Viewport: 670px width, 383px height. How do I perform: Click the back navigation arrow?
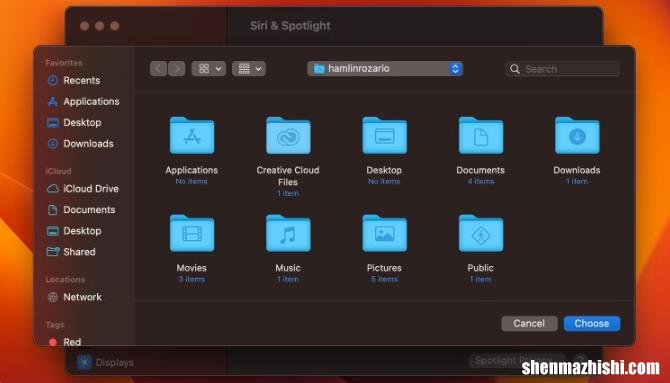pos(158,68)
